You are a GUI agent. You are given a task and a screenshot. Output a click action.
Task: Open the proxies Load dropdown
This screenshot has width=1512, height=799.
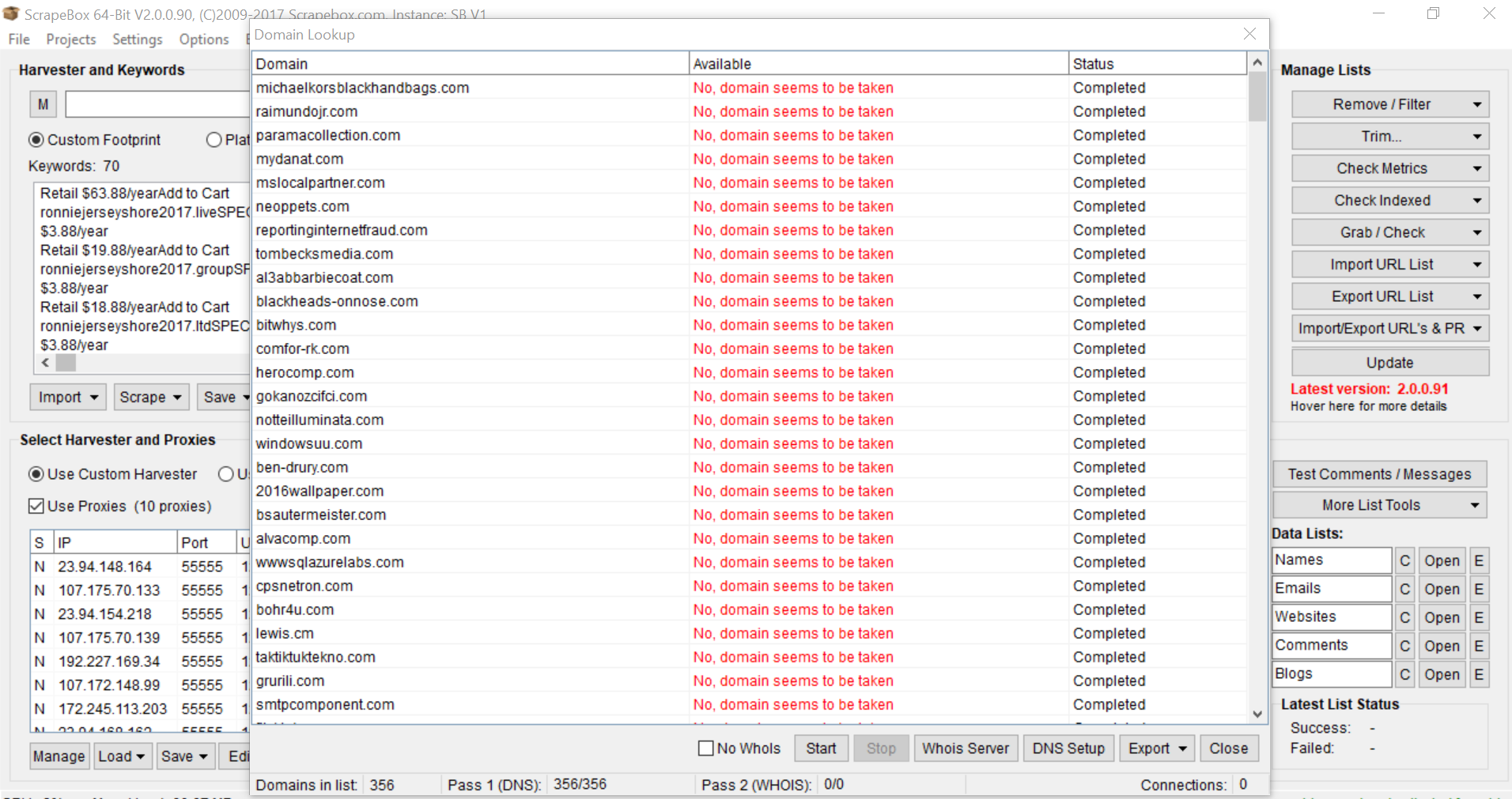tap(122, 756)
